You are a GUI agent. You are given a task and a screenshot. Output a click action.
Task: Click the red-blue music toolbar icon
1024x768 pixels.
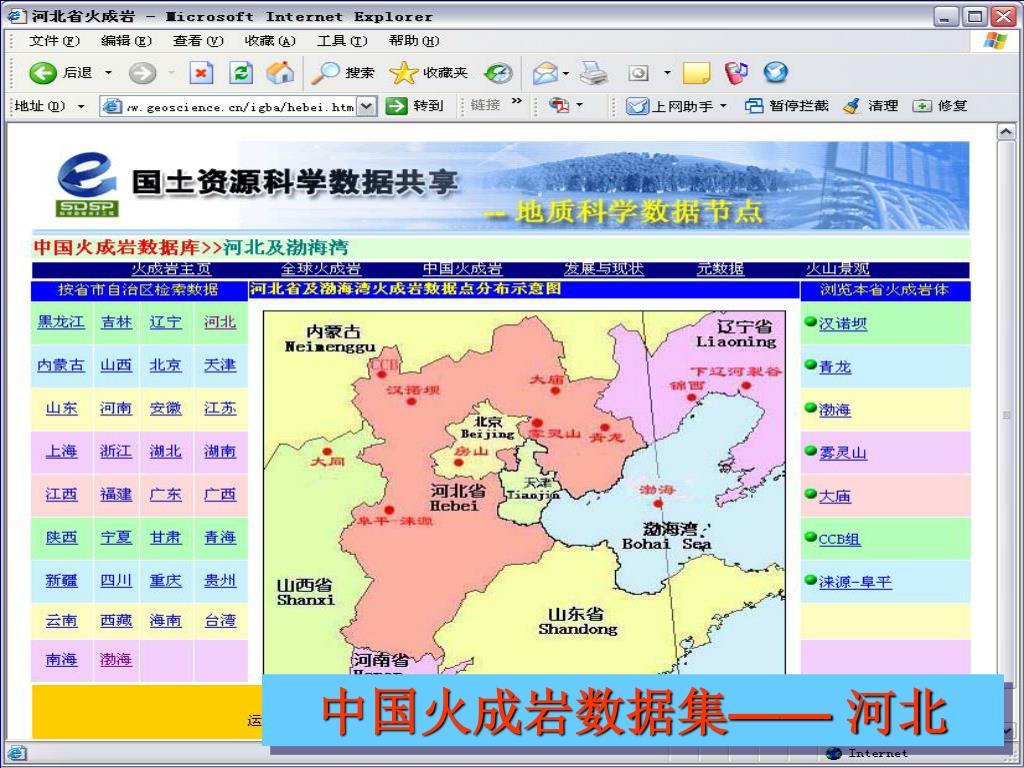pos(736,72)
